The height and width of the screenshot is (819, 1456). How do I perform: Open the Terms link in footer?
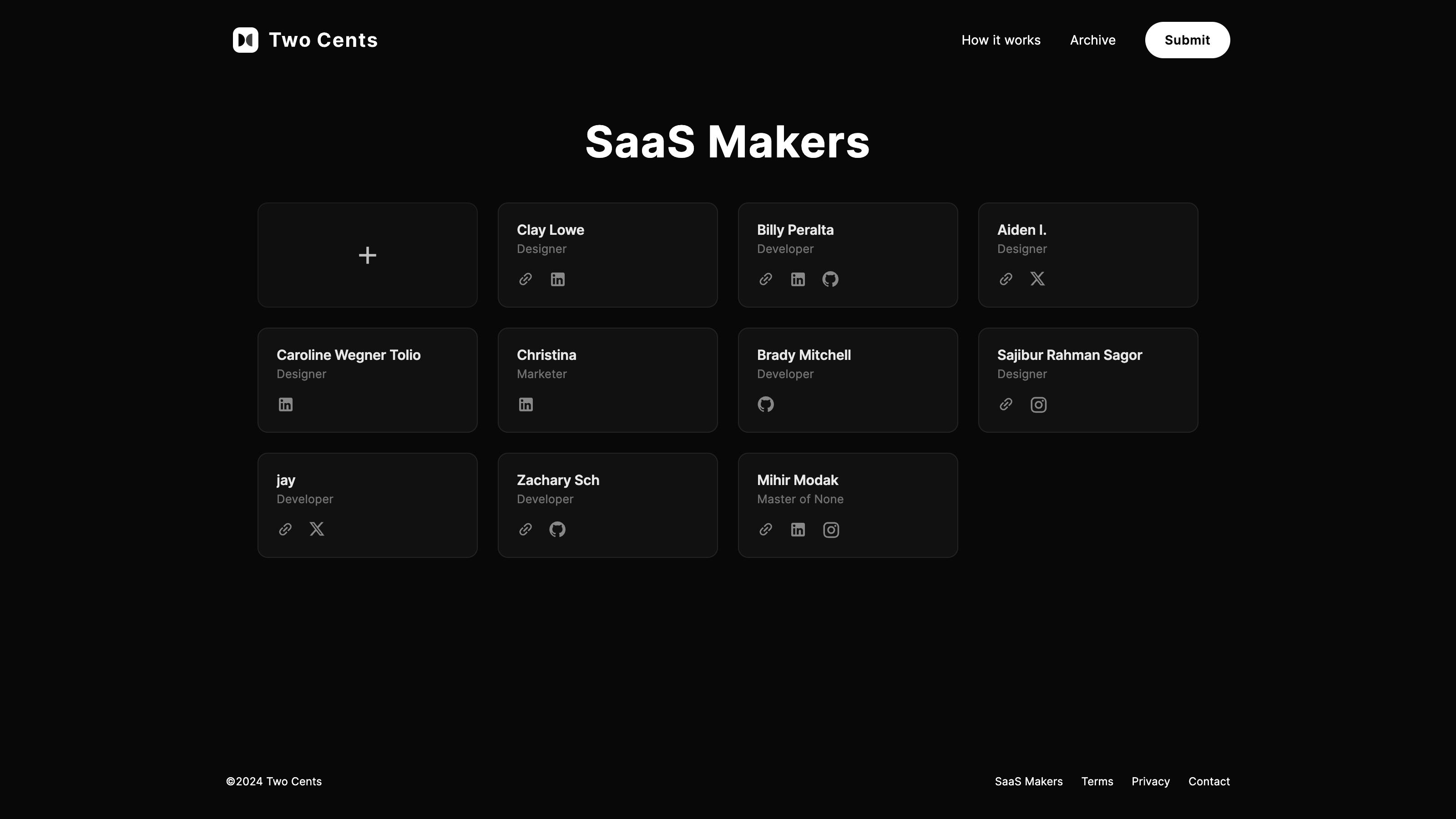(x=1097, y=781)
